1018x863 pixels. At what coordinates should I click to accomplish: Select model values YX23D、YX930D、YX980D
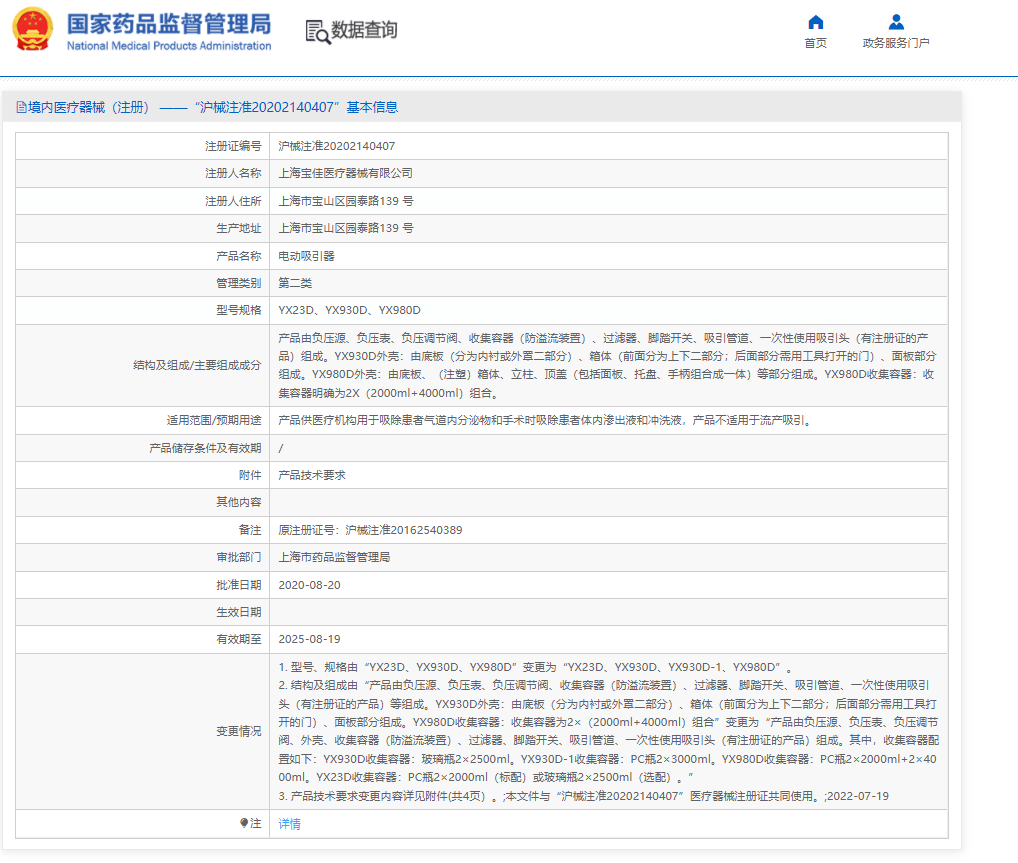349,310
